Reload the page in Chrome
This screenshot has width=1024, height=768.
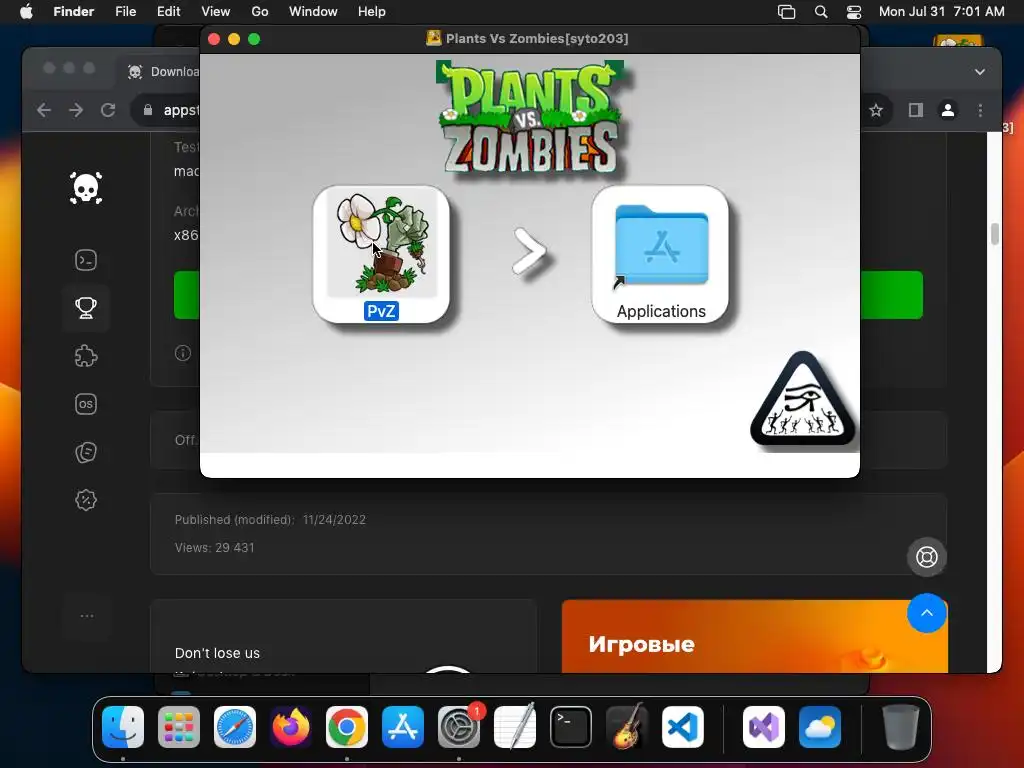click(x=108, y=110)
